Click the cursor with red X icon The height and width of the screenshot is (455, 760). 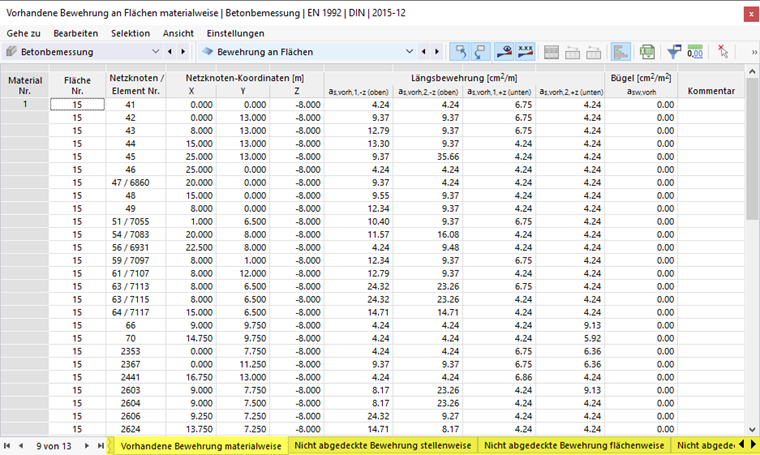(723, 52)
